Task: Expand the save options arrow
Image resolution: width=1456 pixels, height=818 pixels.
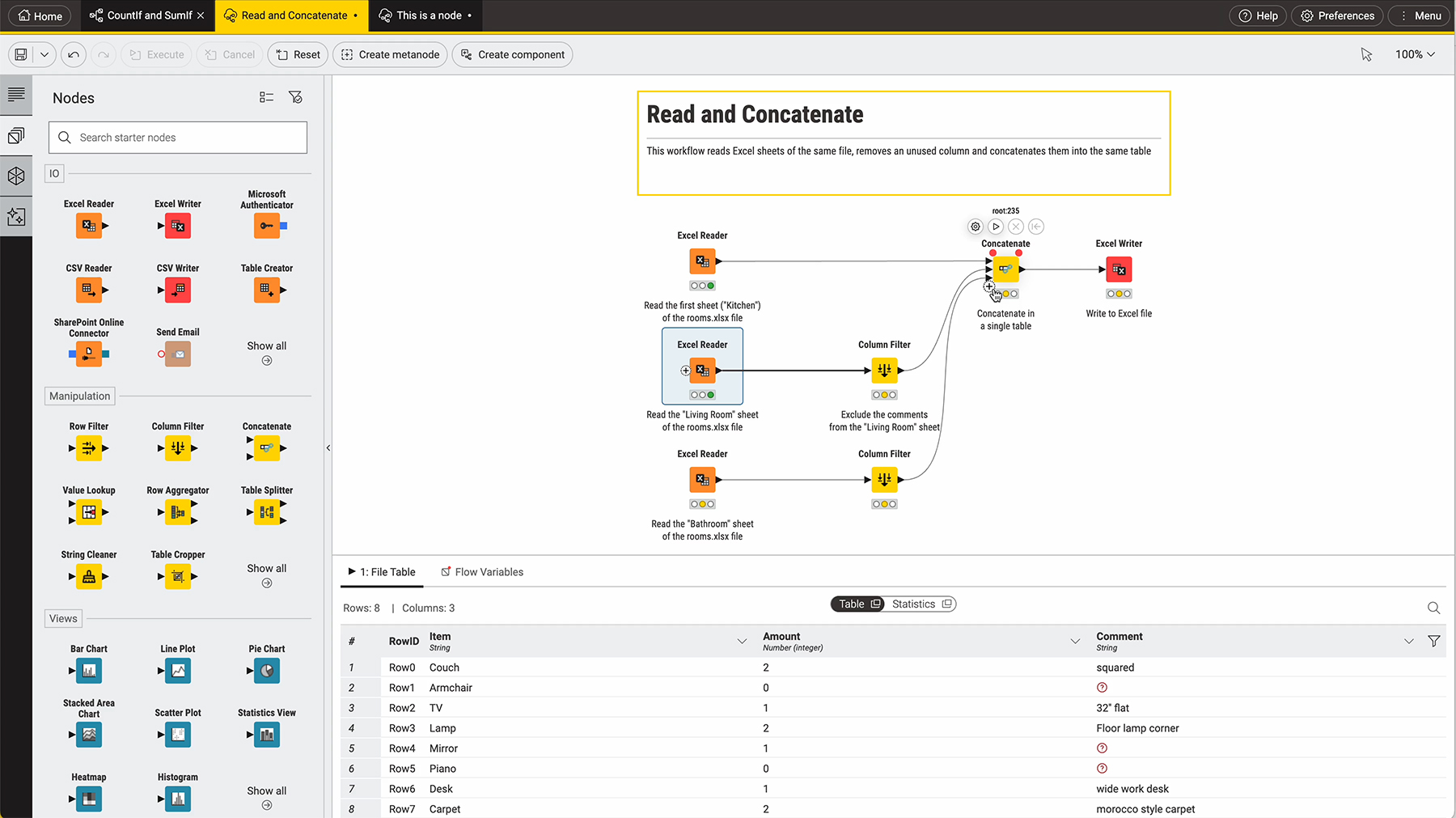Action: coord(44,55)
